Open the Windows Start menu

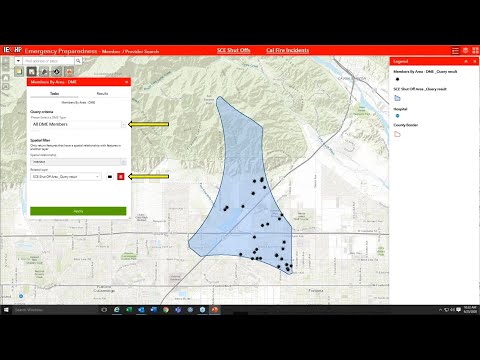[x=6, y=310]
